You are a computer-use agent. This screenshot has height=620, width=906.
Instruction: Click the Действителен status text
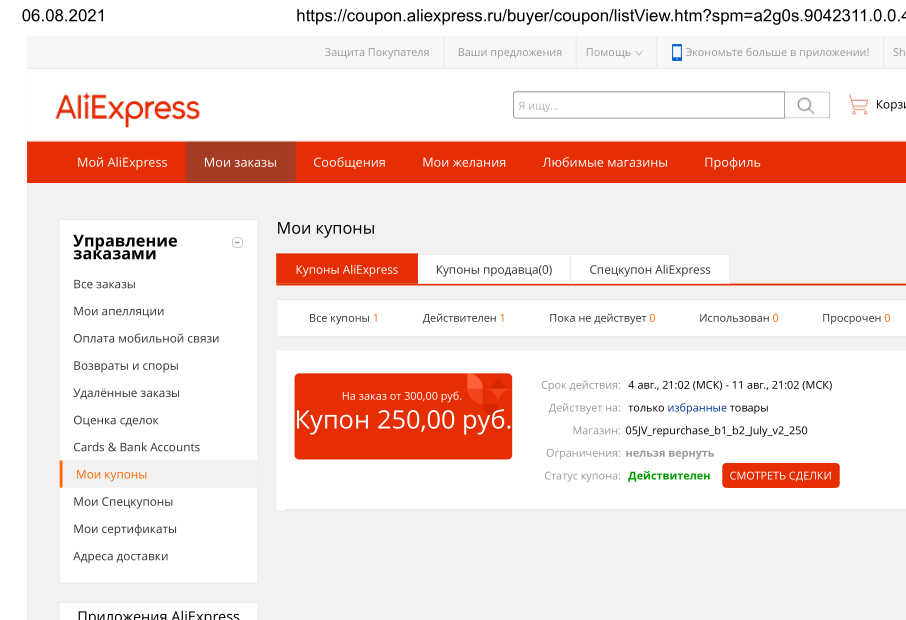click(669, 476)
